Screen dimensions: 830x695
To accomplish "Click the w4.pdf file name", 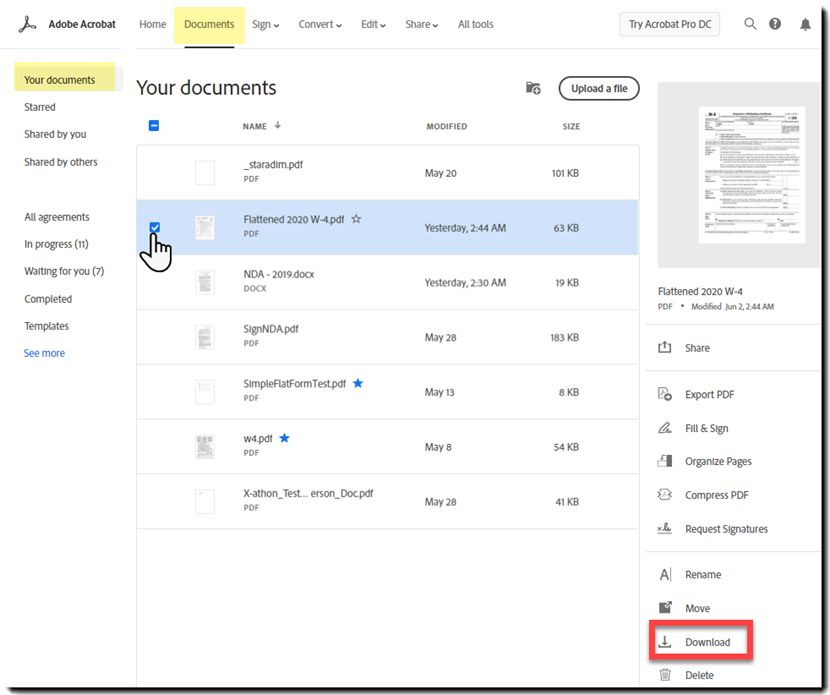I will (x=258, y=438).
